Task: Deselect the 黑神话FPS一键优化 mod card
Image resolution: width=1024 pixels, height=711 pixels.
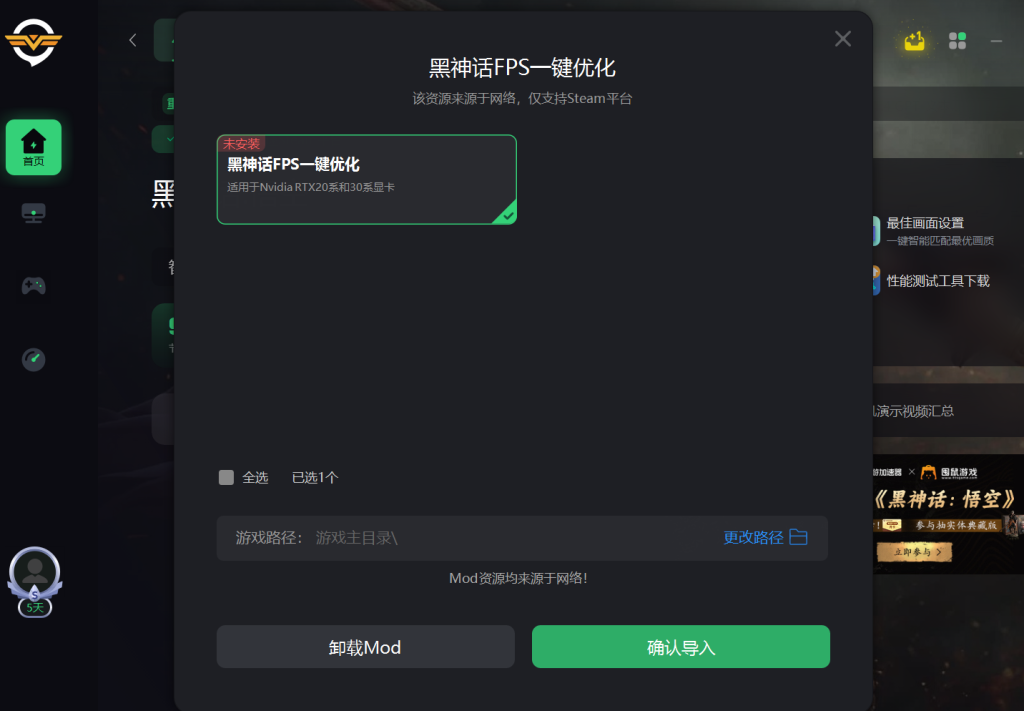Action: coord(366,180)
